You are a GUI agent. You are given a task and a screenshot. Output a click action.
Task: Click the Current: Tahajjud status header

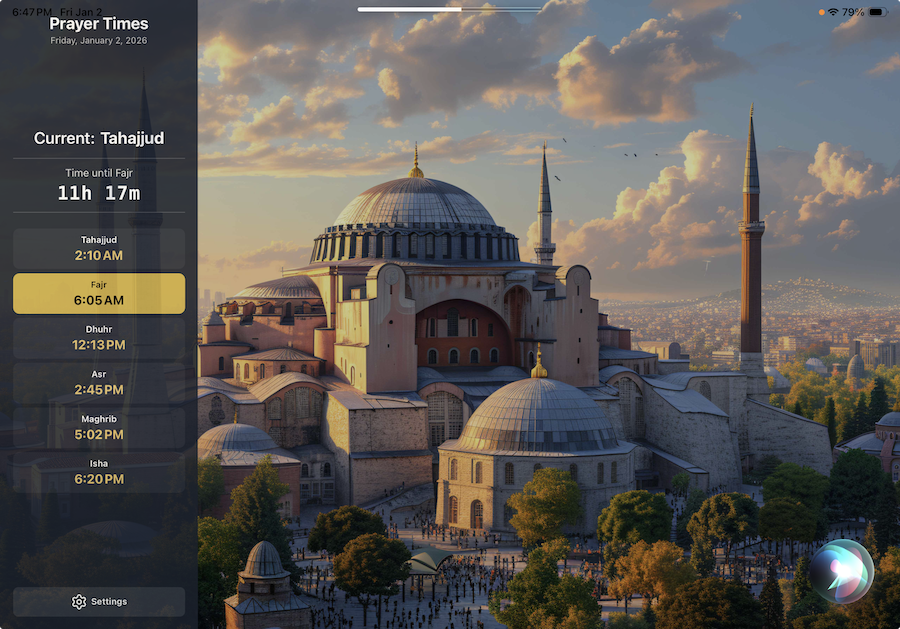[97, 138]
